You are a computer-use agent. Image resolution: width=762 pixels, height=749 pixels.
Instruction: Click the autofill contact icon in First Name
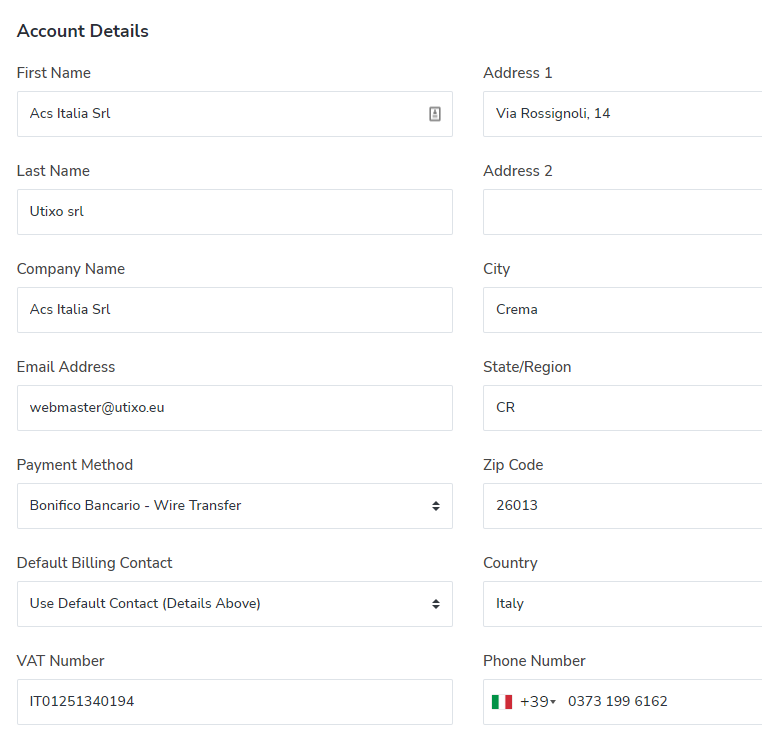[434, 114]
